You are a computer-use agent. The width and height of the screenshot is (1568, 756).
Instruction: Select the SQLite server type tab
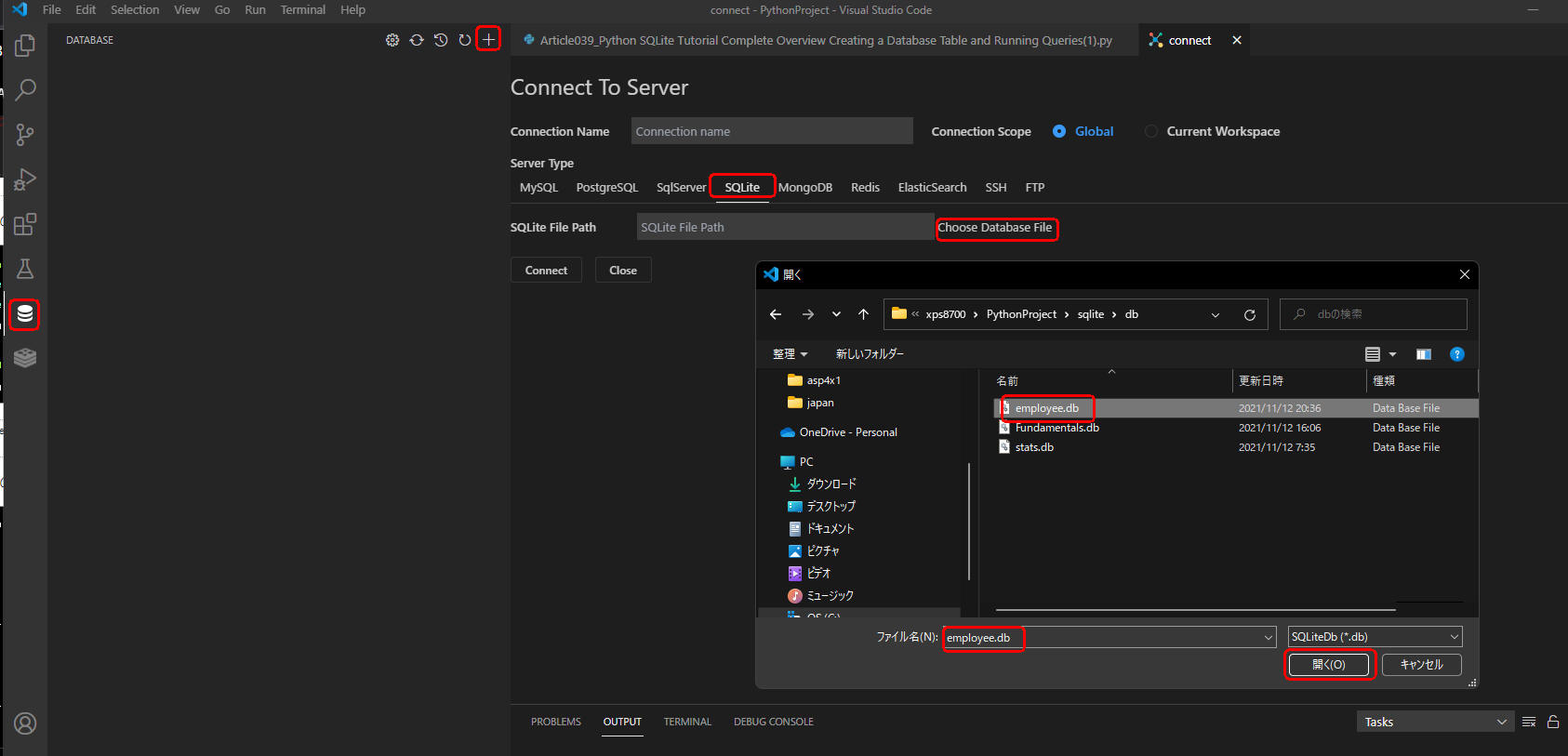(742, 187)
